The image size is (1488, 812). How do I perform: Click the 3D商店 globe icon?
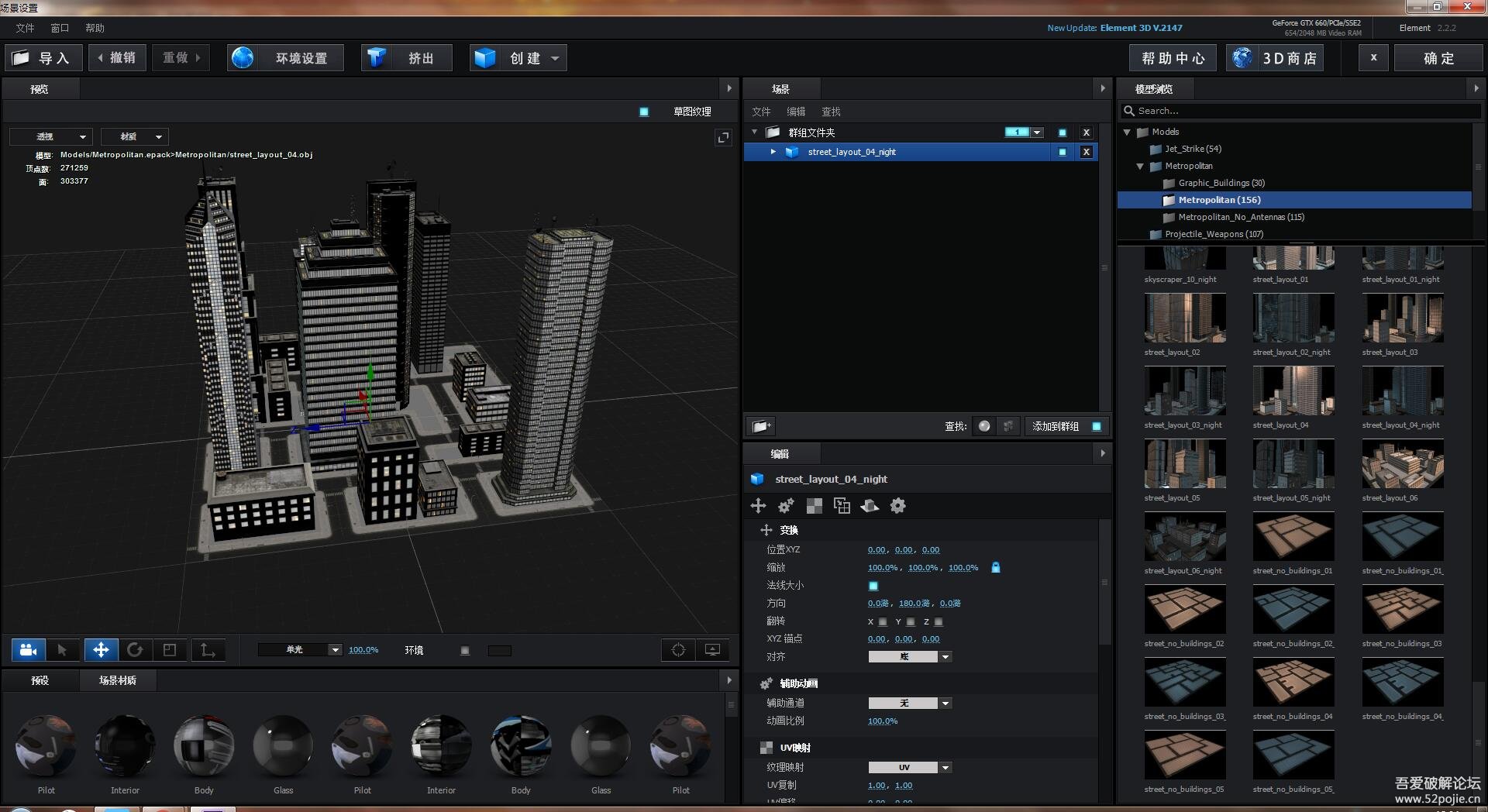(1243, 57)
